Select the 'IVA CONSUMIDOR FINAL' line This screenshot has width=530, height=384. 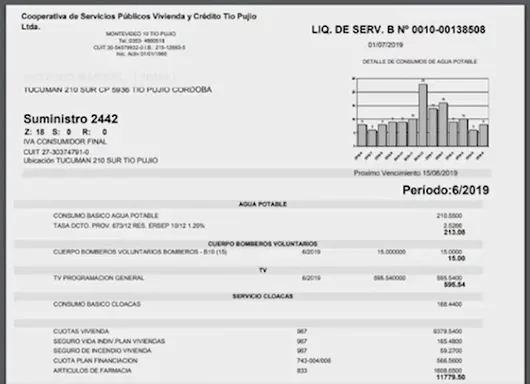point(65,142)
